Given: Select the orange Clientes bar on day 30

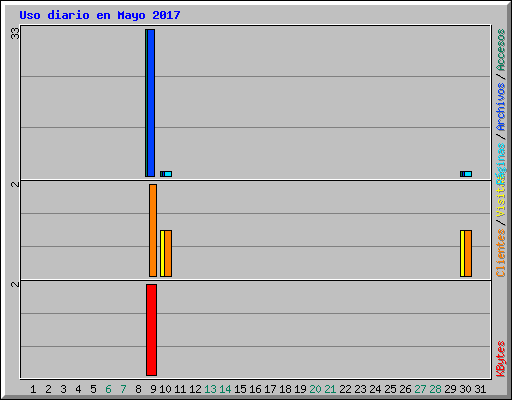Looking at the screenshot, I should pyautogui.click(x=468, y=253).
